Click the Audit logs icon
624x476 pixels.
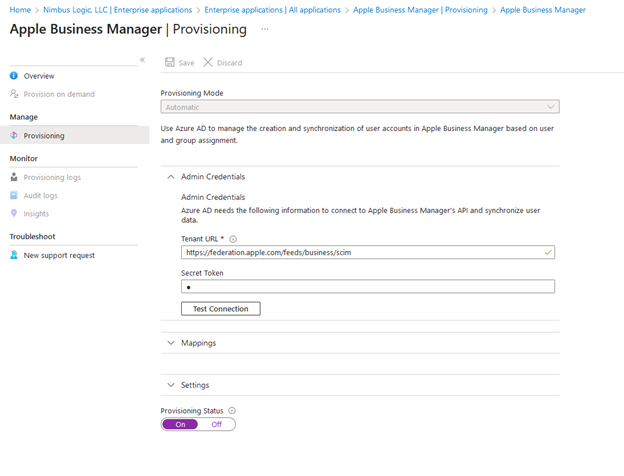14,195
